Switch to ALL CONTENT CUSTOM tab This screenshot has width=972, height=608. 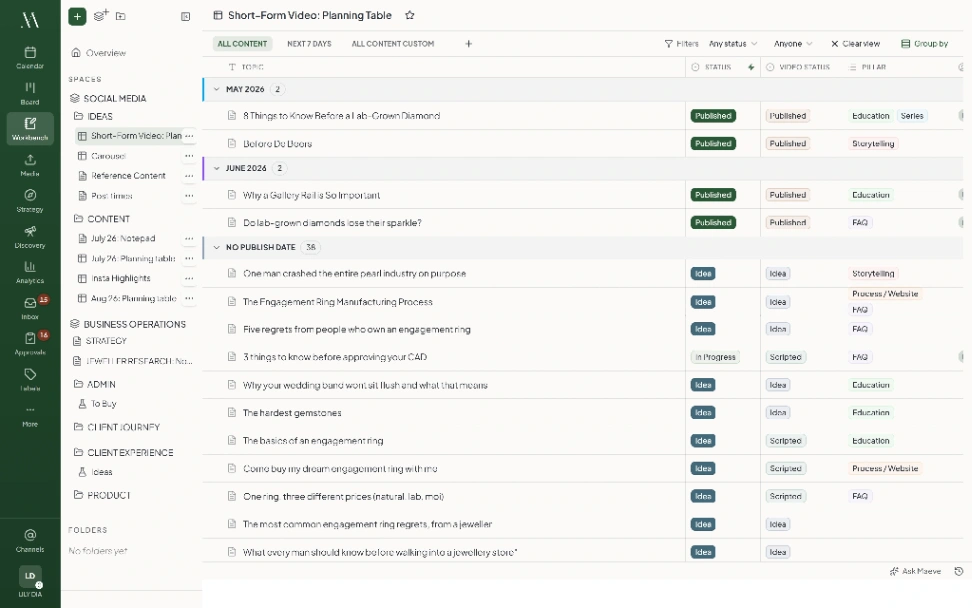[393, 44]
